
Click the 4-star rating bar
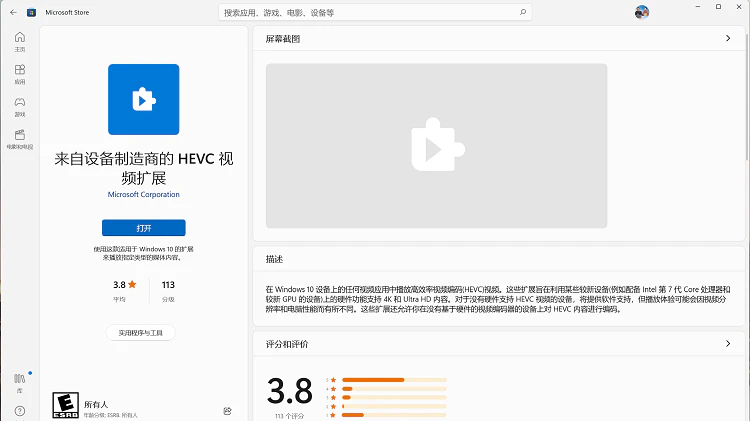click(x=394, y=388)
